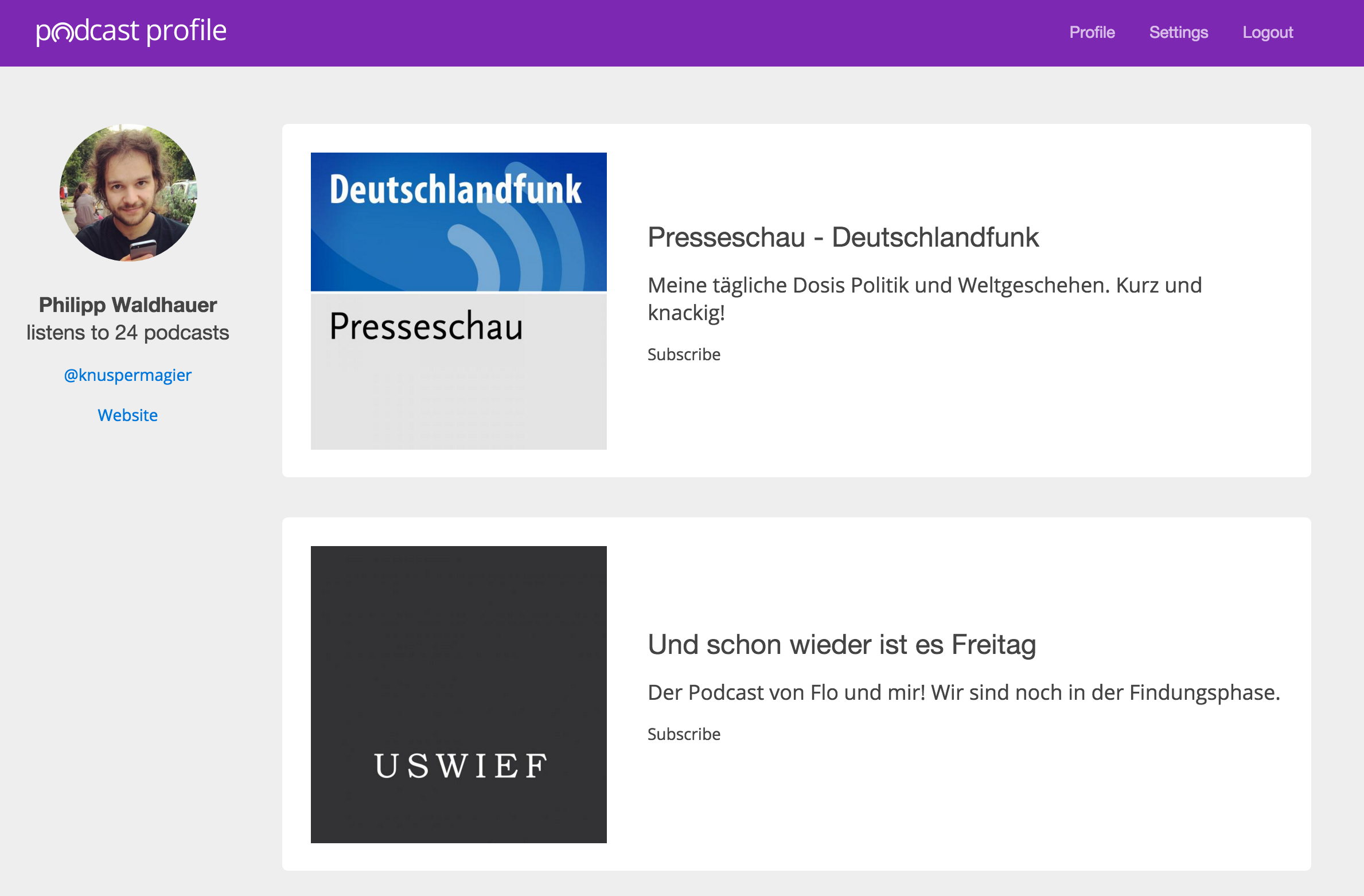Click the podcast profile logo
This screenshot has height=896, width=1364.
131,31
